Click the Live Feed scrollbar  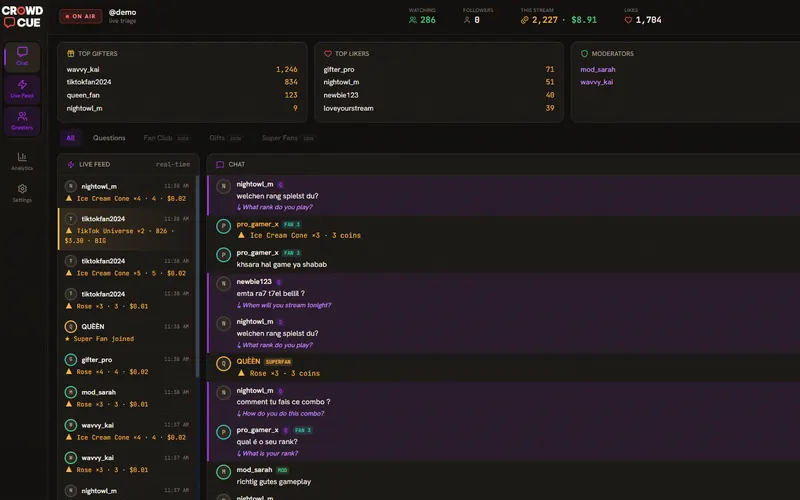click(197, 276)
